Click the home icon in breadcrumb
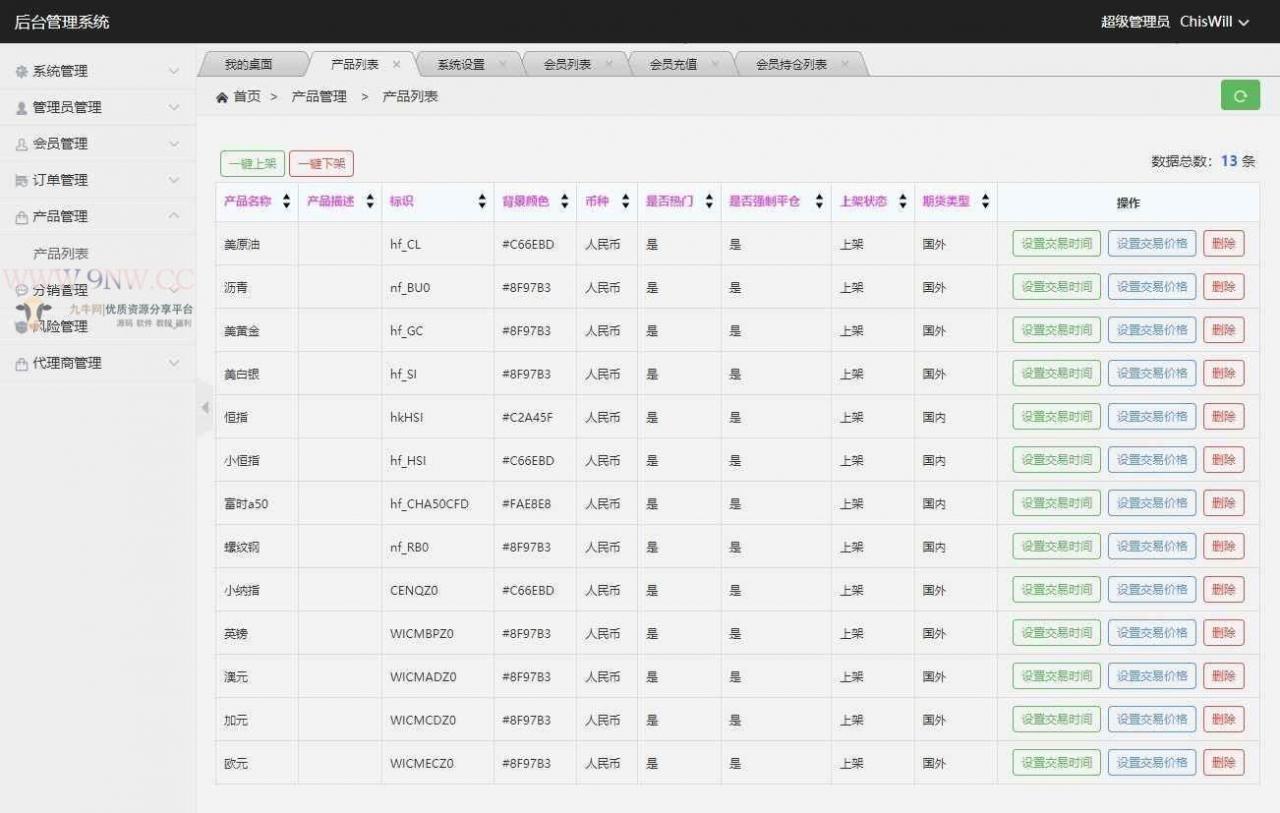The width and height of the screenshot is (1280, 813). [x=222, y=97]
